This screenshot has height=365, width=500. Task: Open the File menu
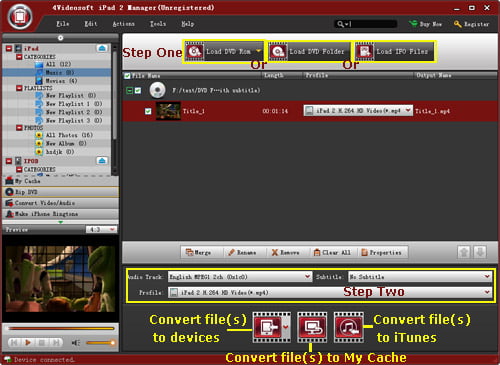click(63, 24)
